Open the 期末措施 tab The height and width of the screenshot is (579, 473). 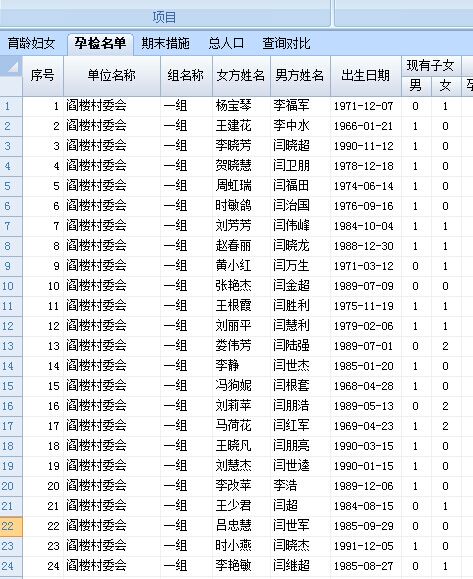click(x=165, y=44)
